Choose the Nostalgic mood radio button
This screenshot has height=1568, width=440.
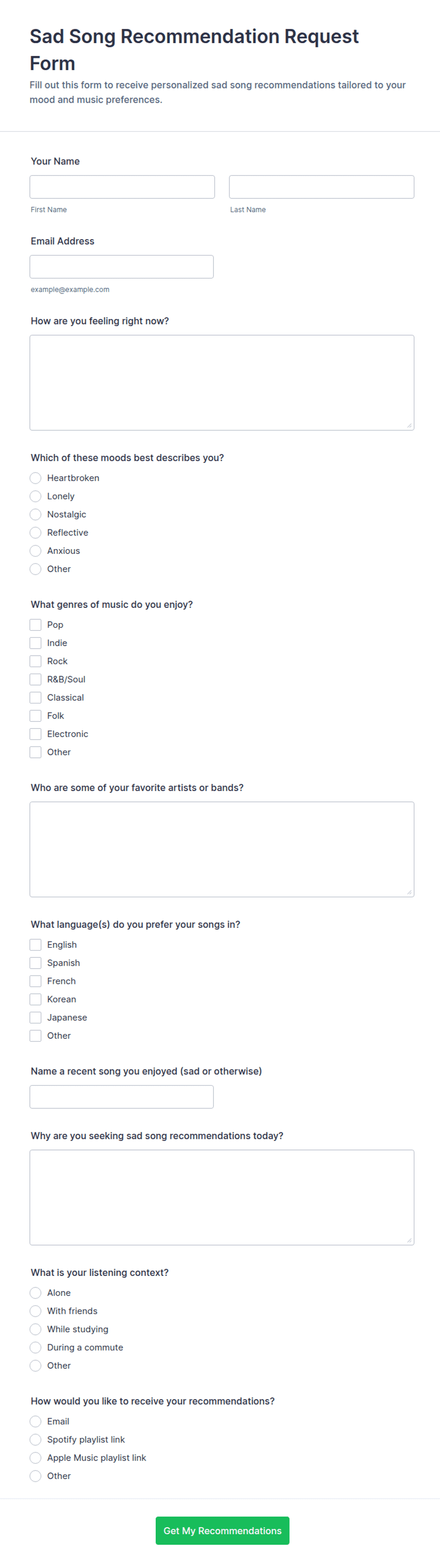tap(35, 514)
